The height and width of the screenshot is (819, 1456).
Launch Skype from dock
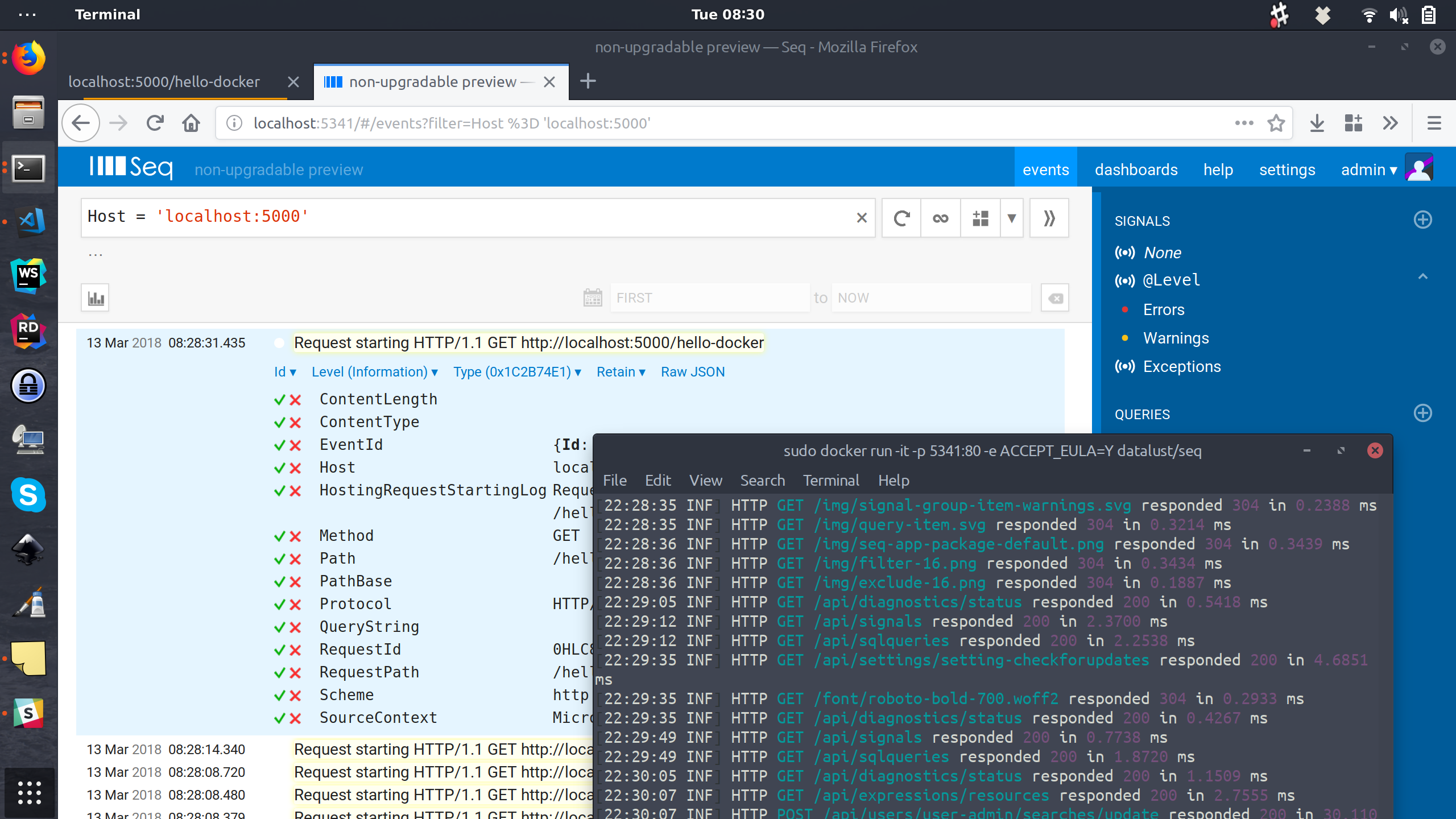pos(28,494)
